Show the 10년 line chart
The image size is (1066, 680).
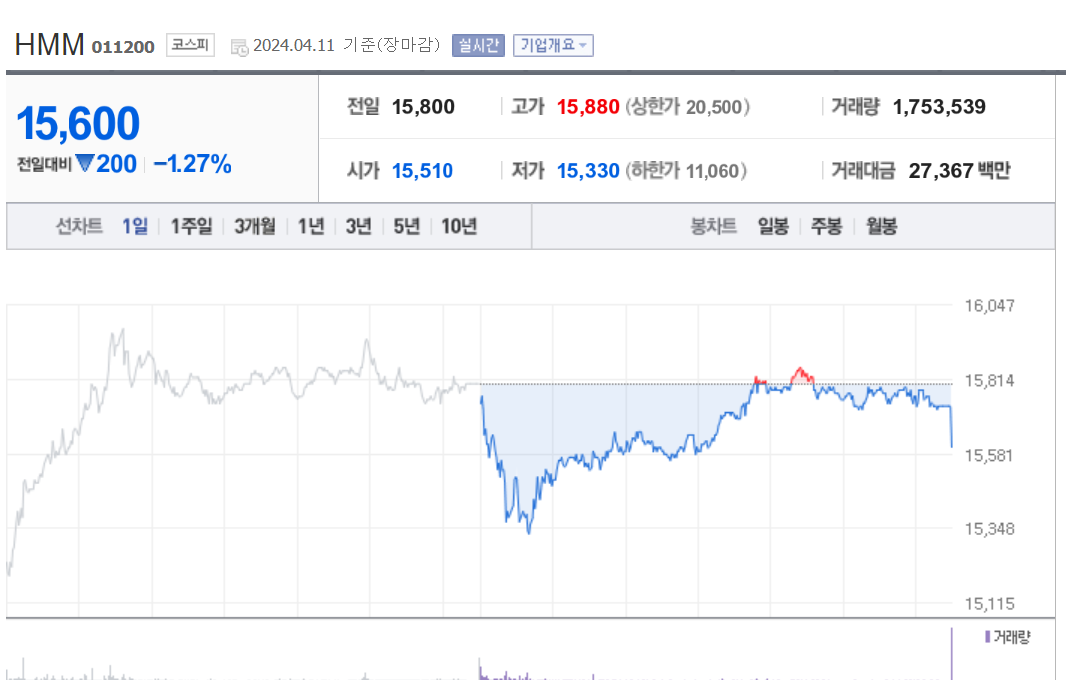[x=459, y=226]
